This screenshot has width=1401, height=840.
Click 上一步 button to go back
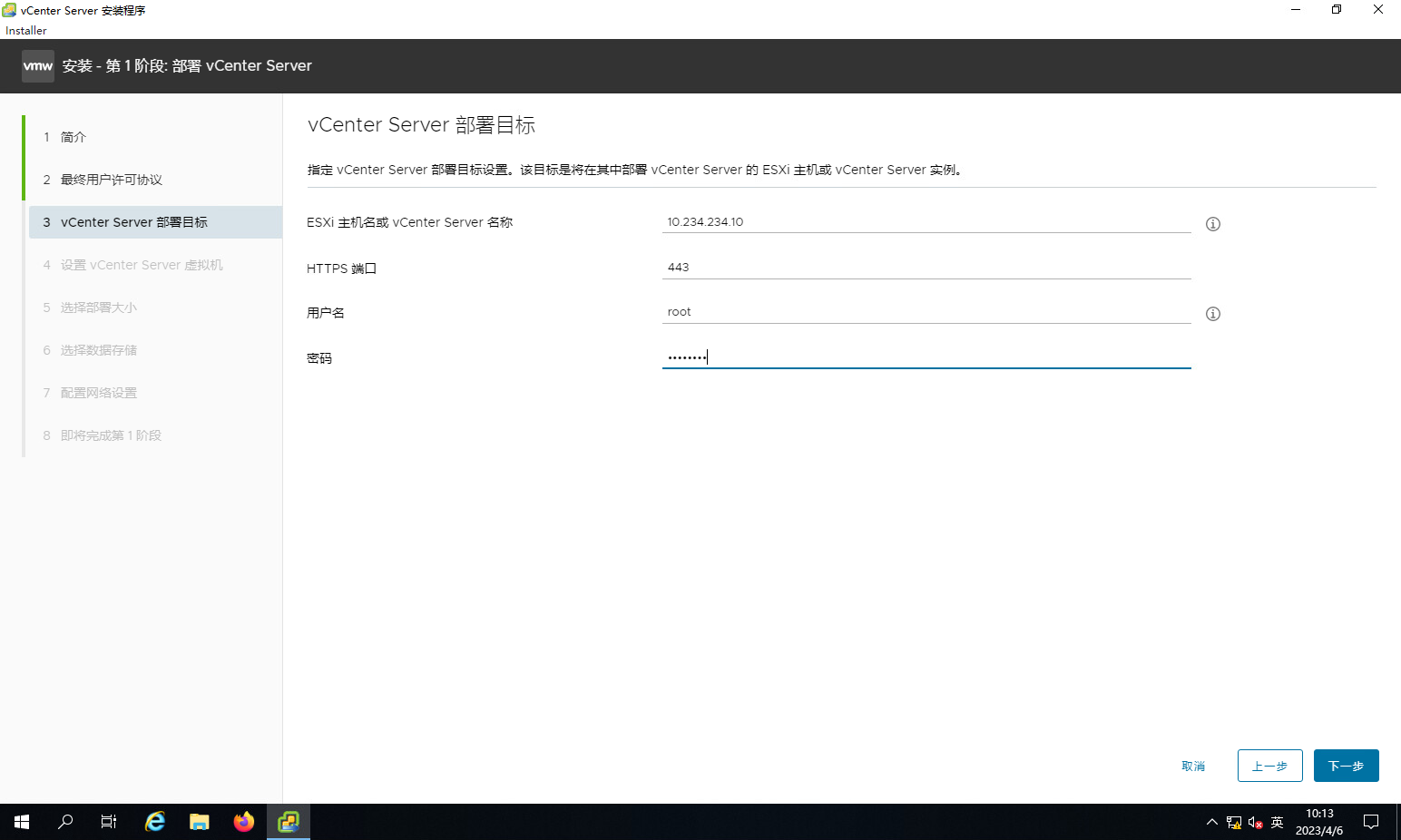[x=1269, y=766]
